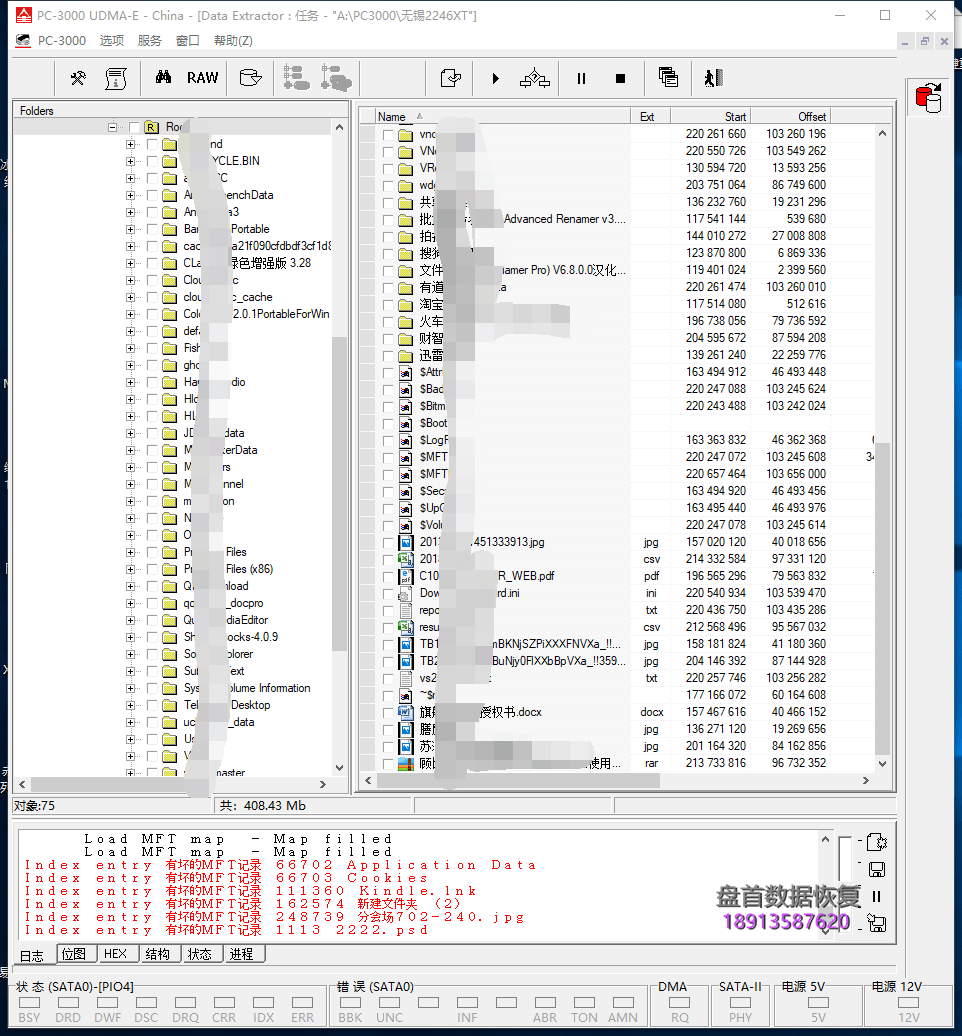Sort files by Ext column header
The width and height of the screenshot is (962, 1036).
click(x=650, y=116)
